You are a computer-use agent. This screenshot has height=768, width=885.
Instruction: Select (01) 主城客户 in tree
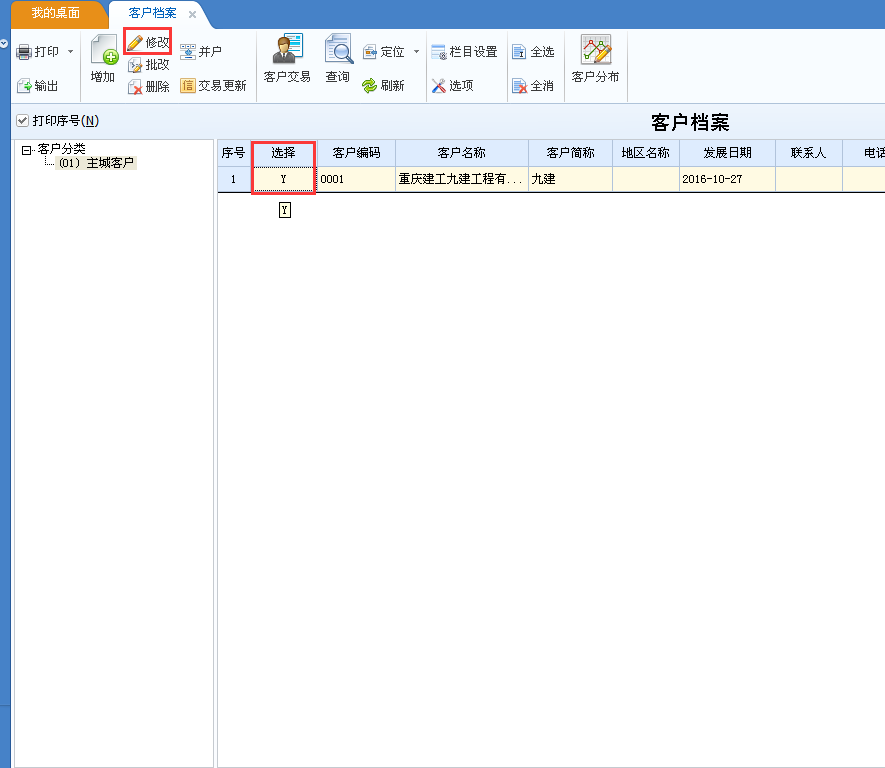96,163
